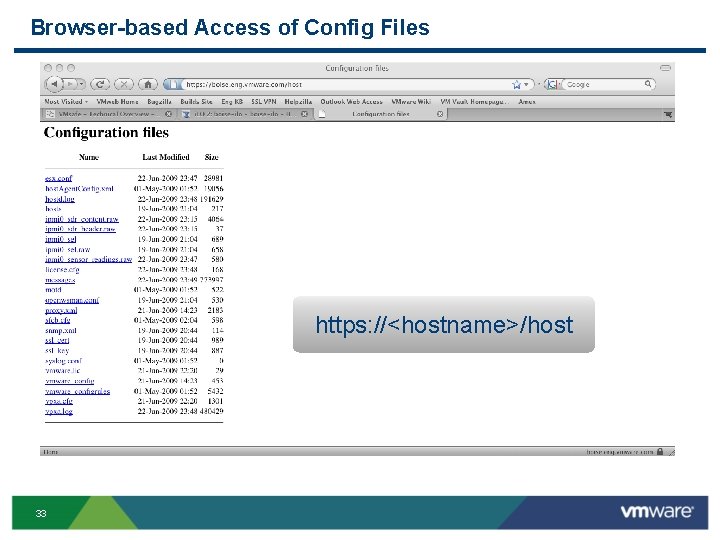Open the Bugzilla bookmark
This screenshot has height=540, width=720.
tap(159, 101)
